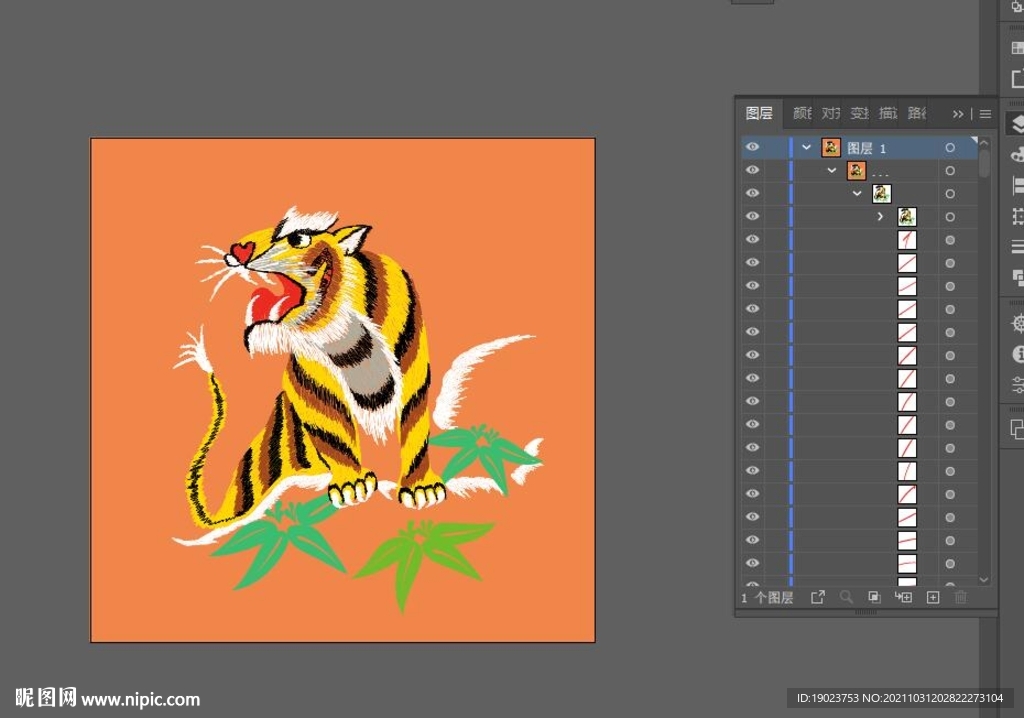
Task: Open the Swatches palette icon in dock
Action: (1017, 47)
